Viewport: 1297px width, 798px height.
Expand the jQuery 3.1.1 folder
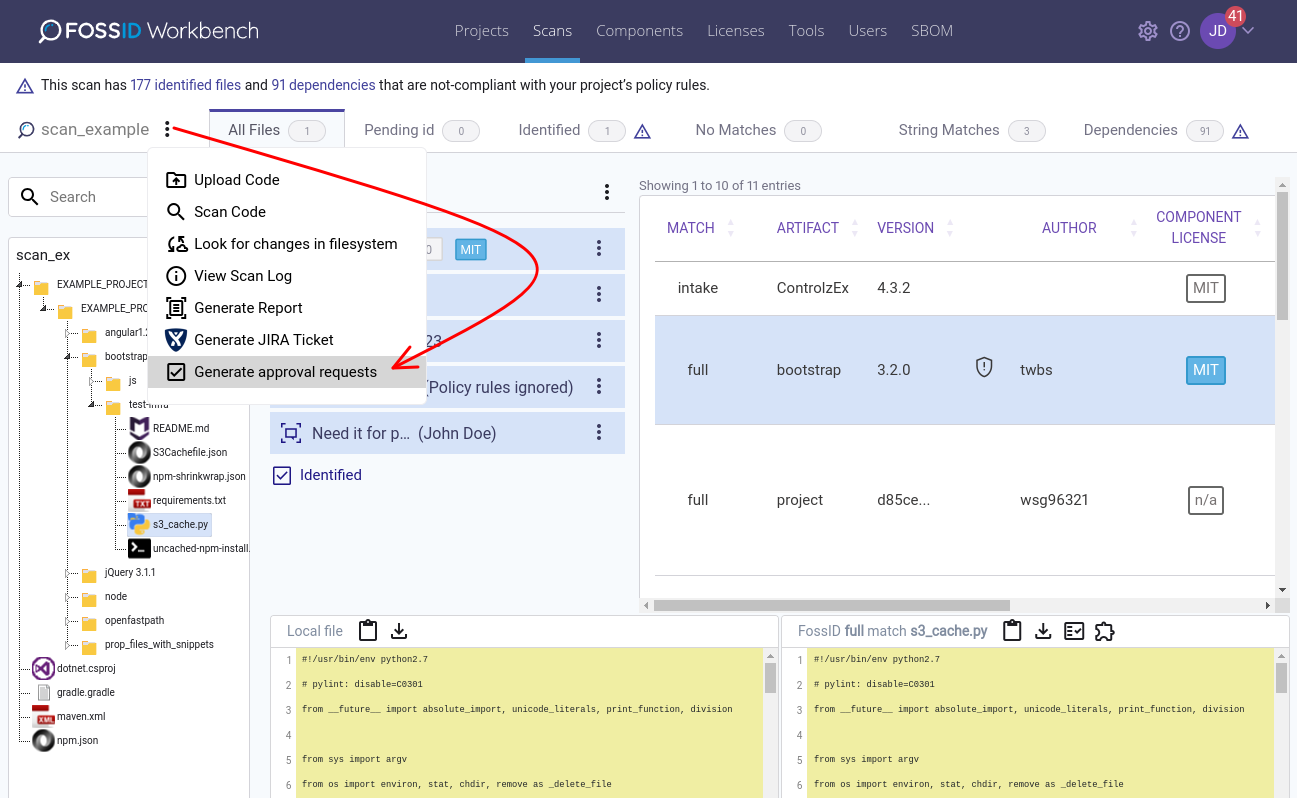coord(68,573)
